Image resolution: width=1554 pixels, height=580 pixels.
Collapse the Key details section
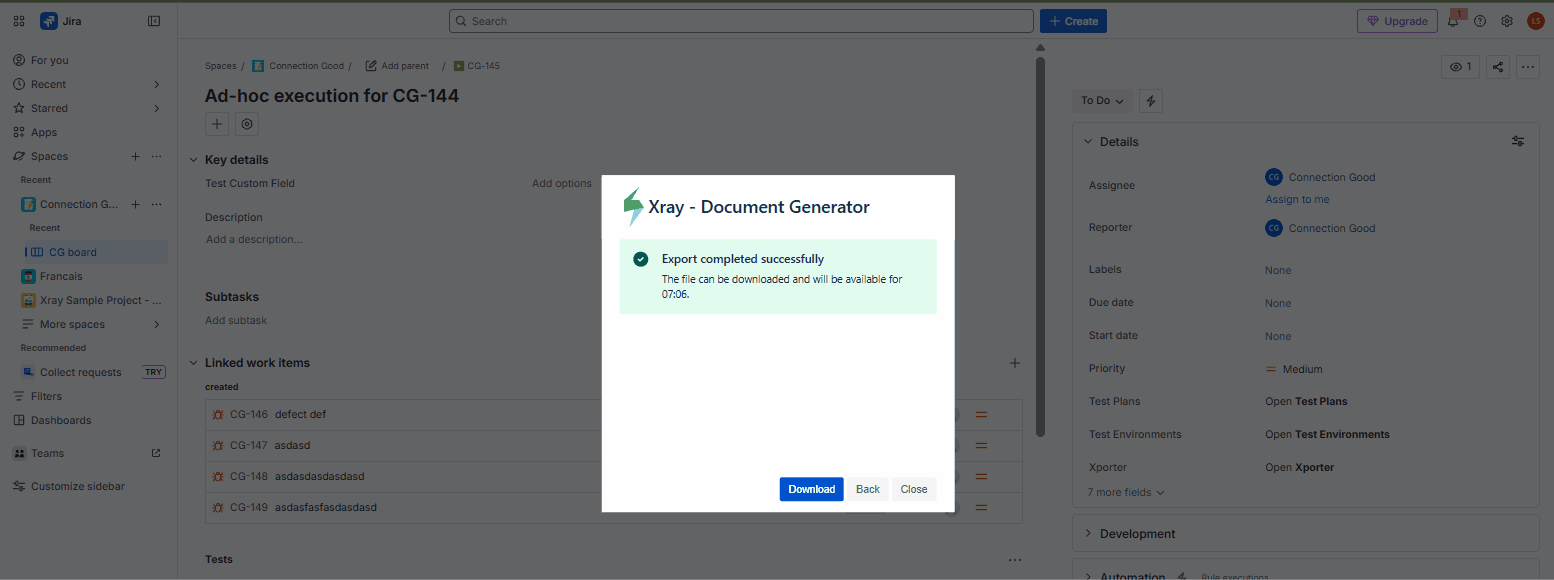click(x=194, y=160)
